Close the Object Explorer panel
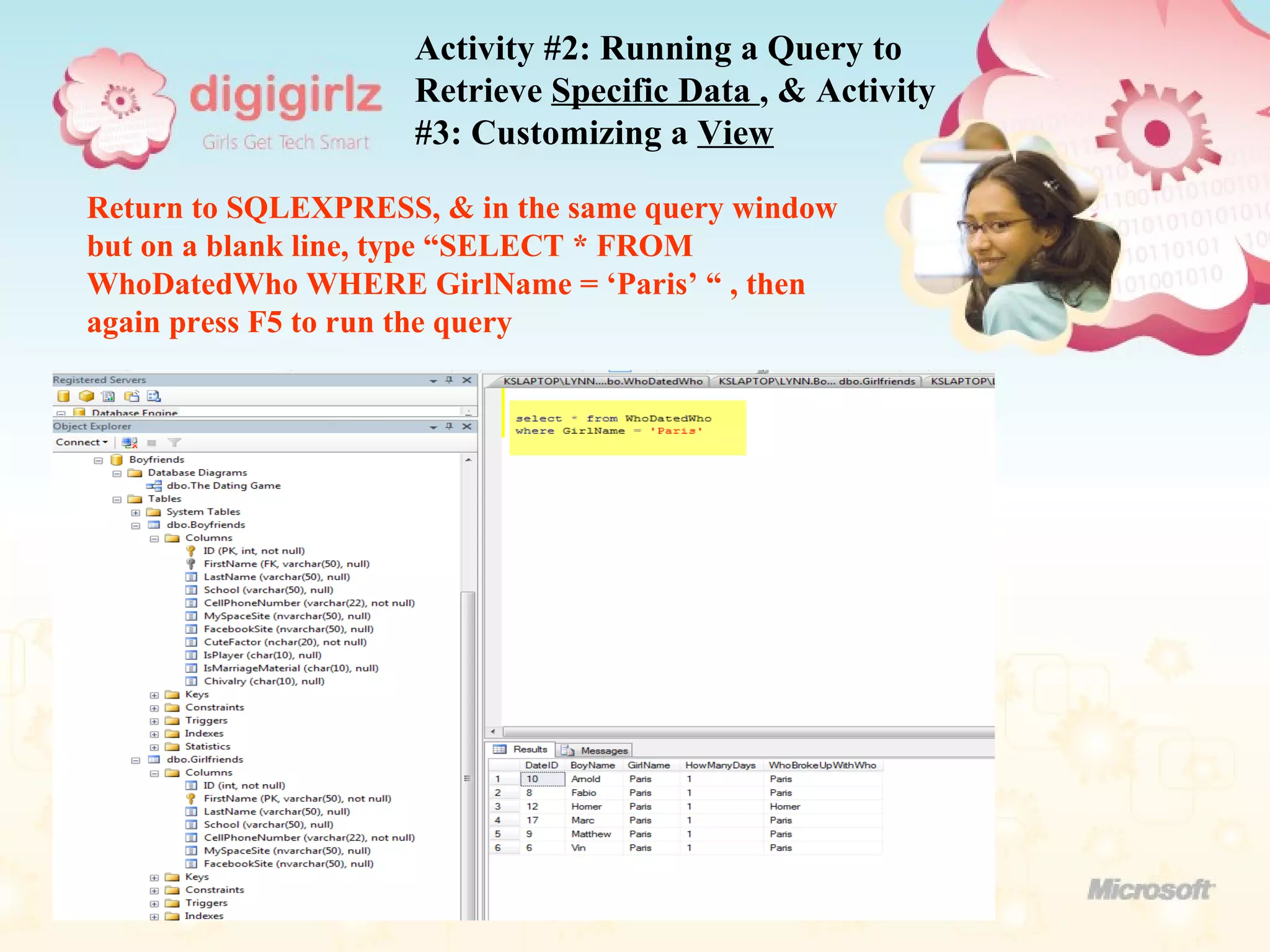 (467, 426)
